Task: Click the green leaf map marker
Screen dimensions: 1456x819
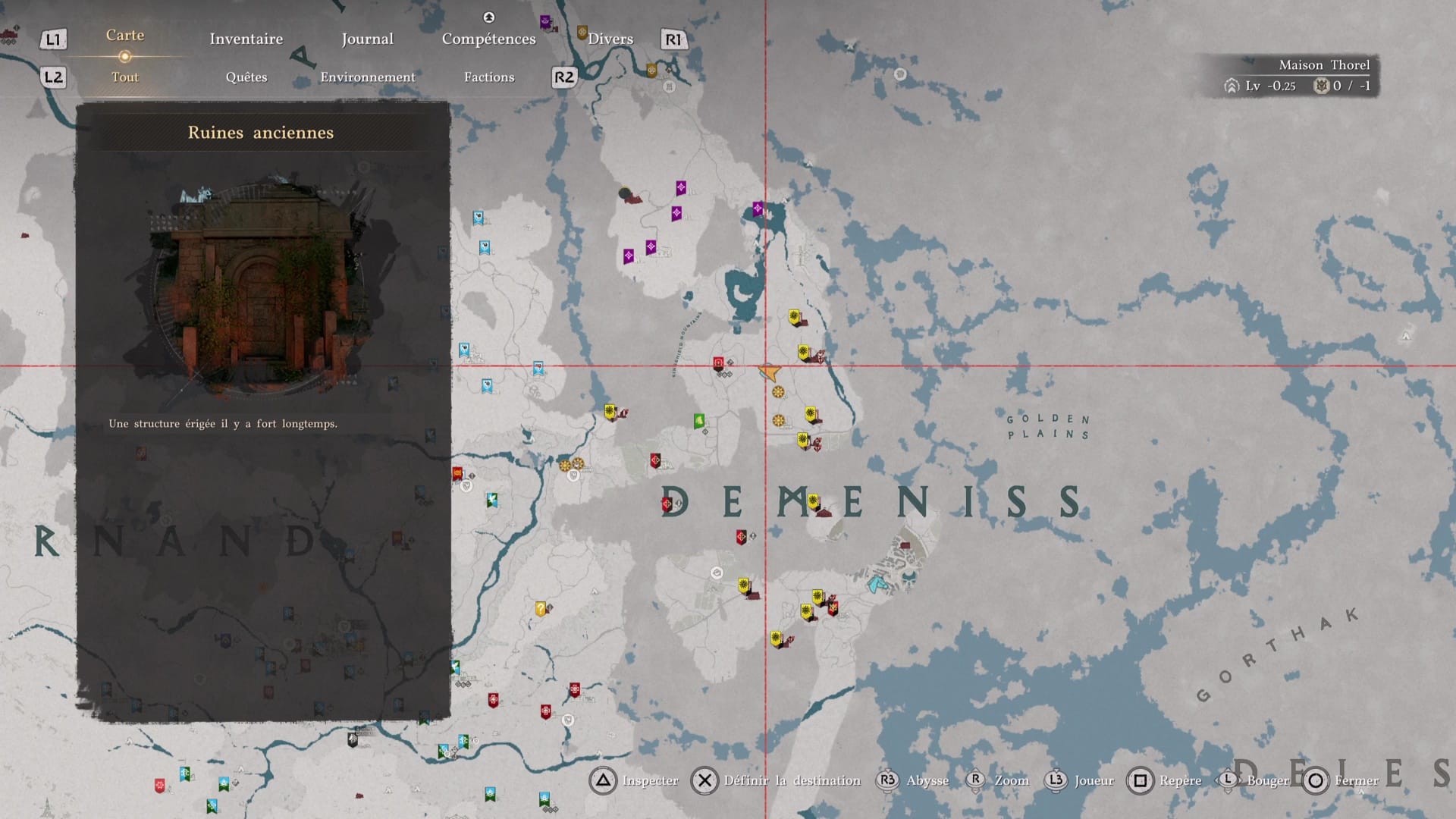Action: (698, 420)
